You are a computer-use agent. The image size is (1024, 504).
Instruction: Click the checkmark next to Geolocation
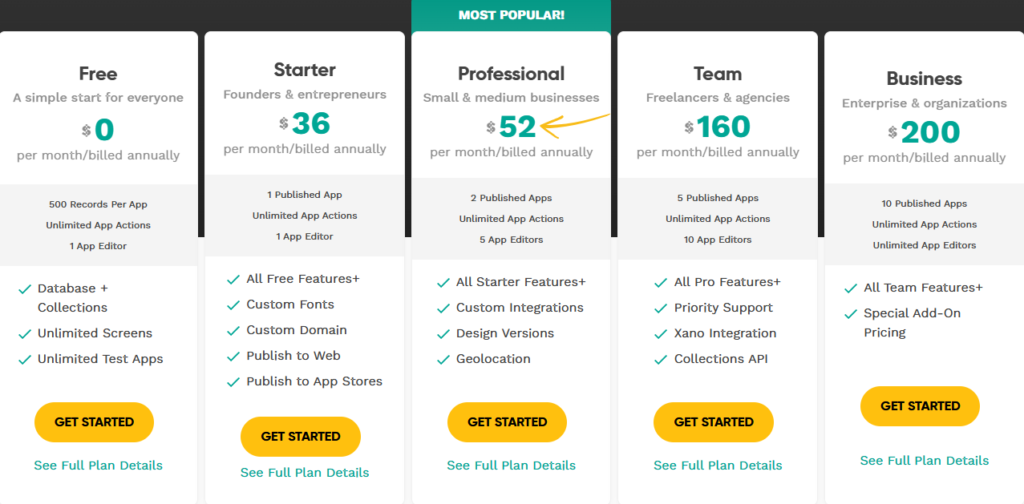point(443,359)
